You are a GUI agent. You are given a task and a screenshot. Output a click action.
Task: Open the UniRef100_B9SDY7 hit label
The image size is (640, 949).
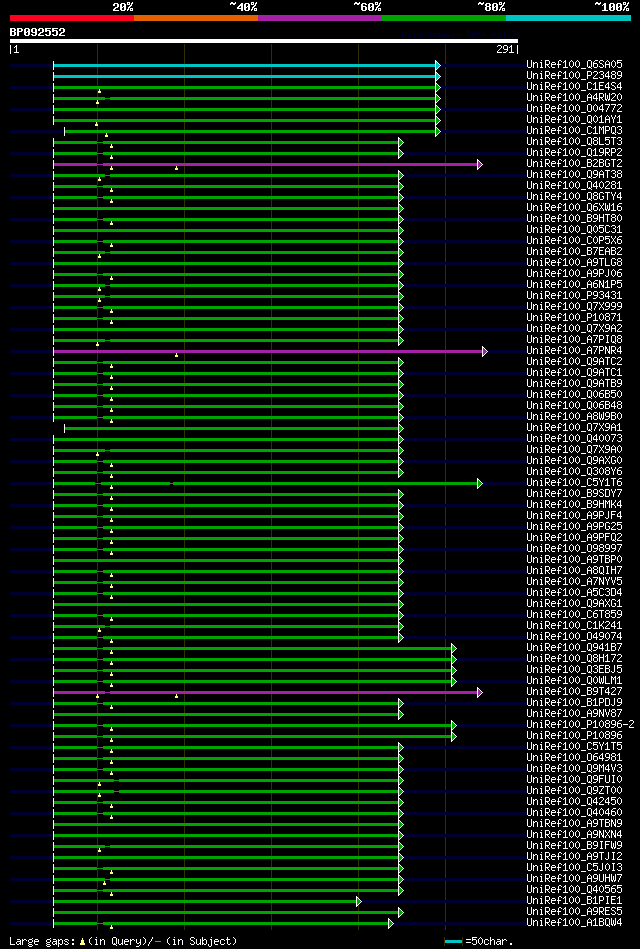[574, 493]
